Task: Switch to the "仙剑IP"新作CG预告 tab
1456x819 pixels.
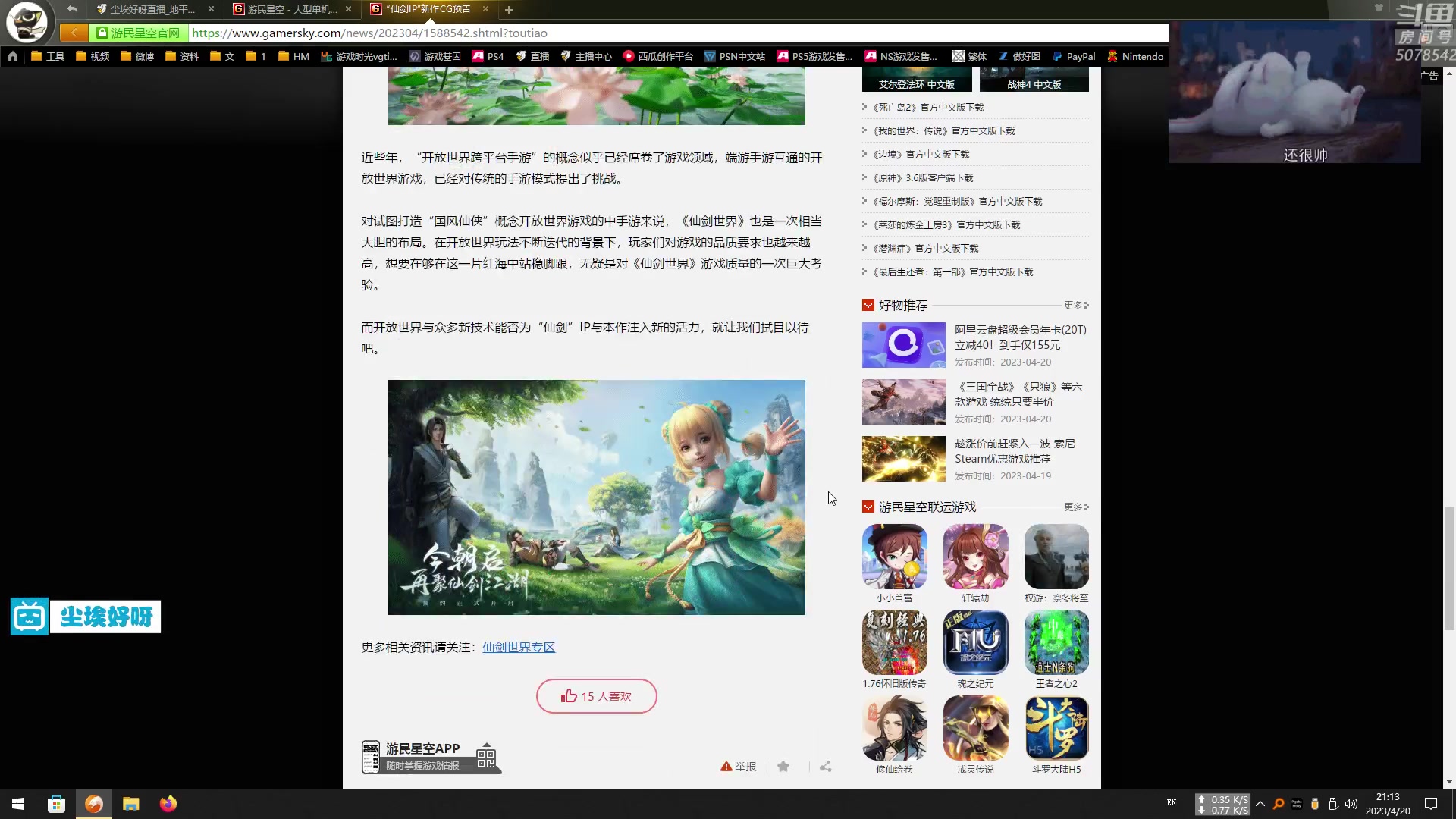Action: (429, 9)
